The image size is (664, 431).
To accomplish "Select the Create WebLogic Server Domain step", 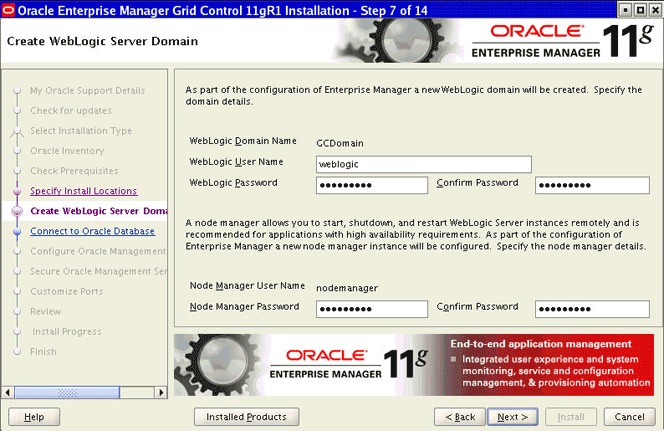I will point(99,211).
